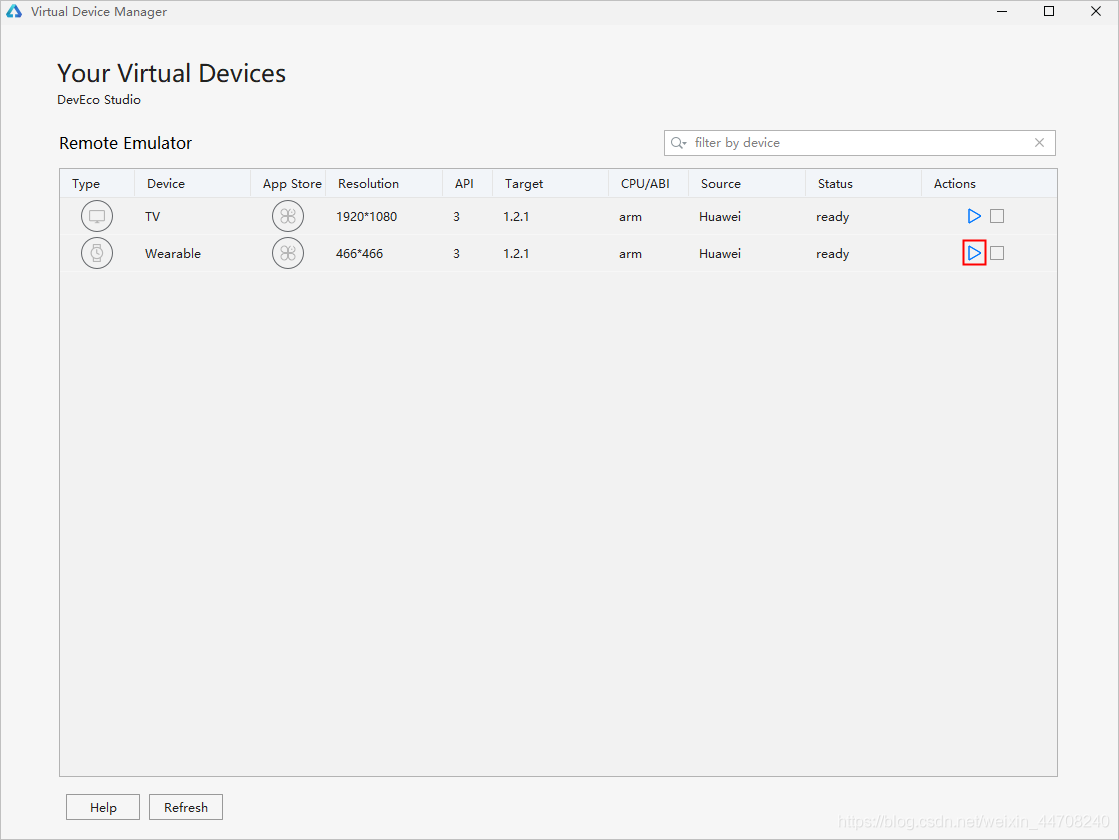Click the stop square for TV emulator
1119x840 pixels.
[997, 216]
